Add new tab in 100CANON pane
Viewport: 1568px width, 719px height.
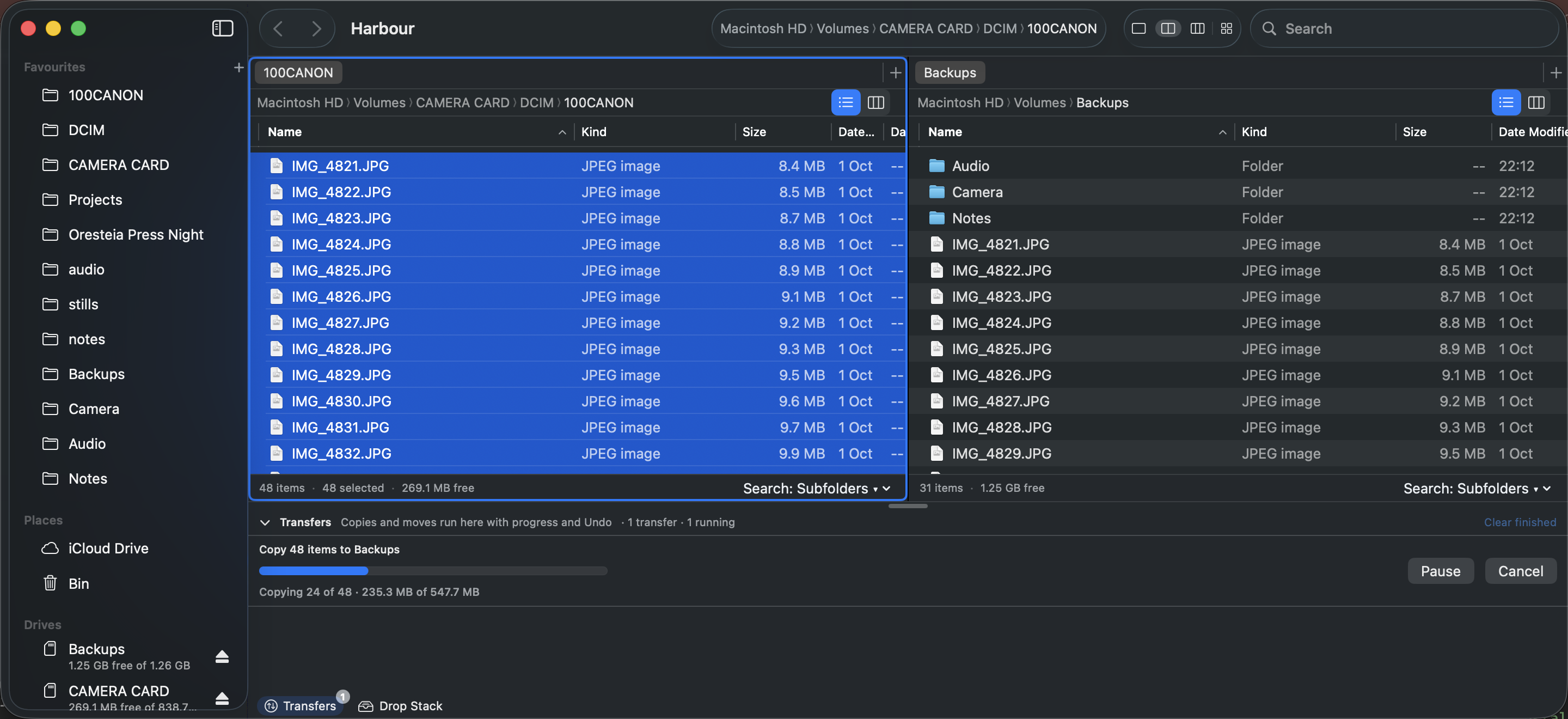pyautogui.click(x=895, y=73)
